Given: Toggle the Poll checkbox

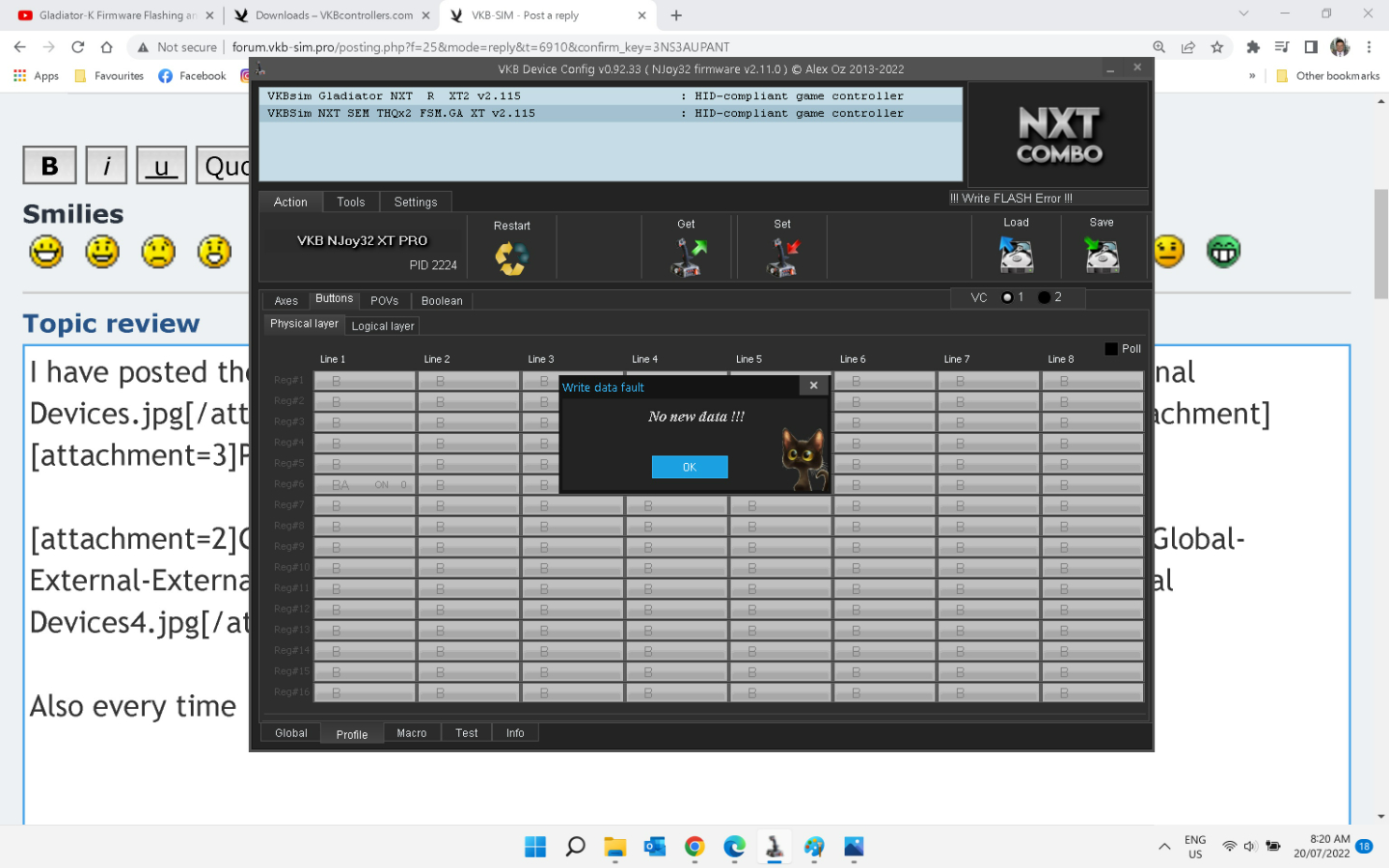Looking at the screenshot, I should tap(1111, 349).
